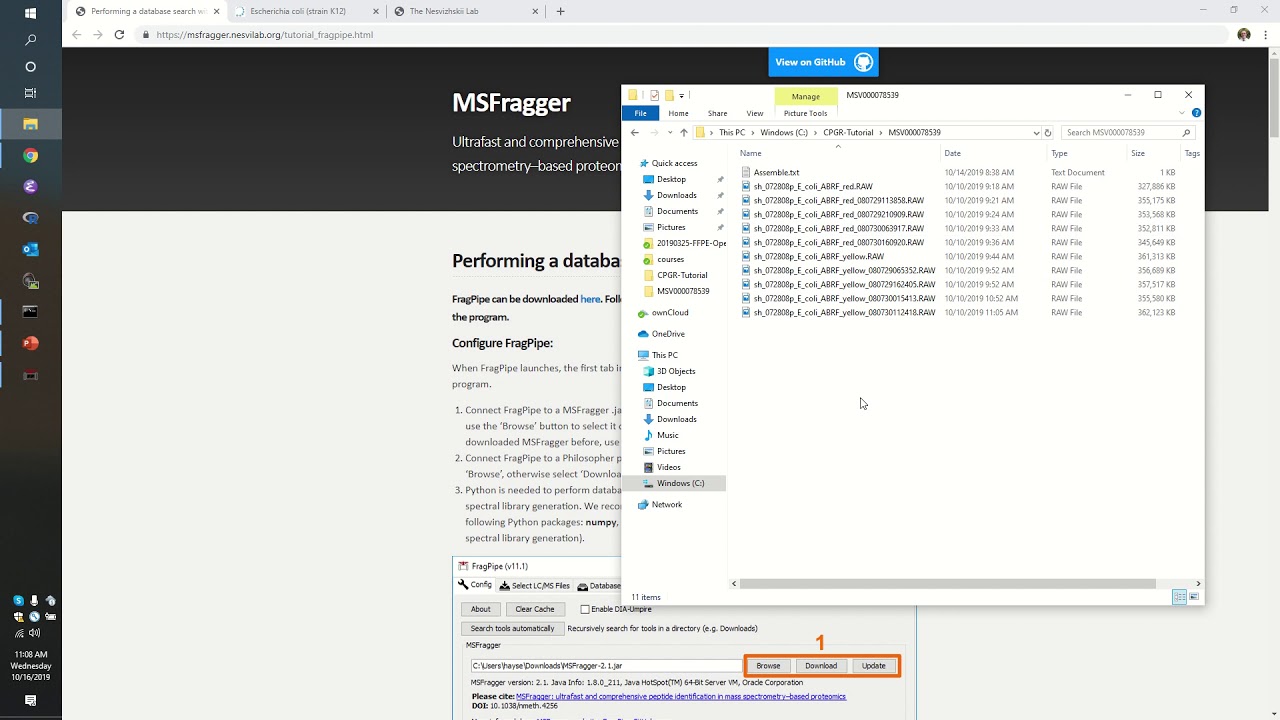Open Outlook from the taskbar
Image resolution: width=1280 pixels, height=720 pixels.
(30, 249)
